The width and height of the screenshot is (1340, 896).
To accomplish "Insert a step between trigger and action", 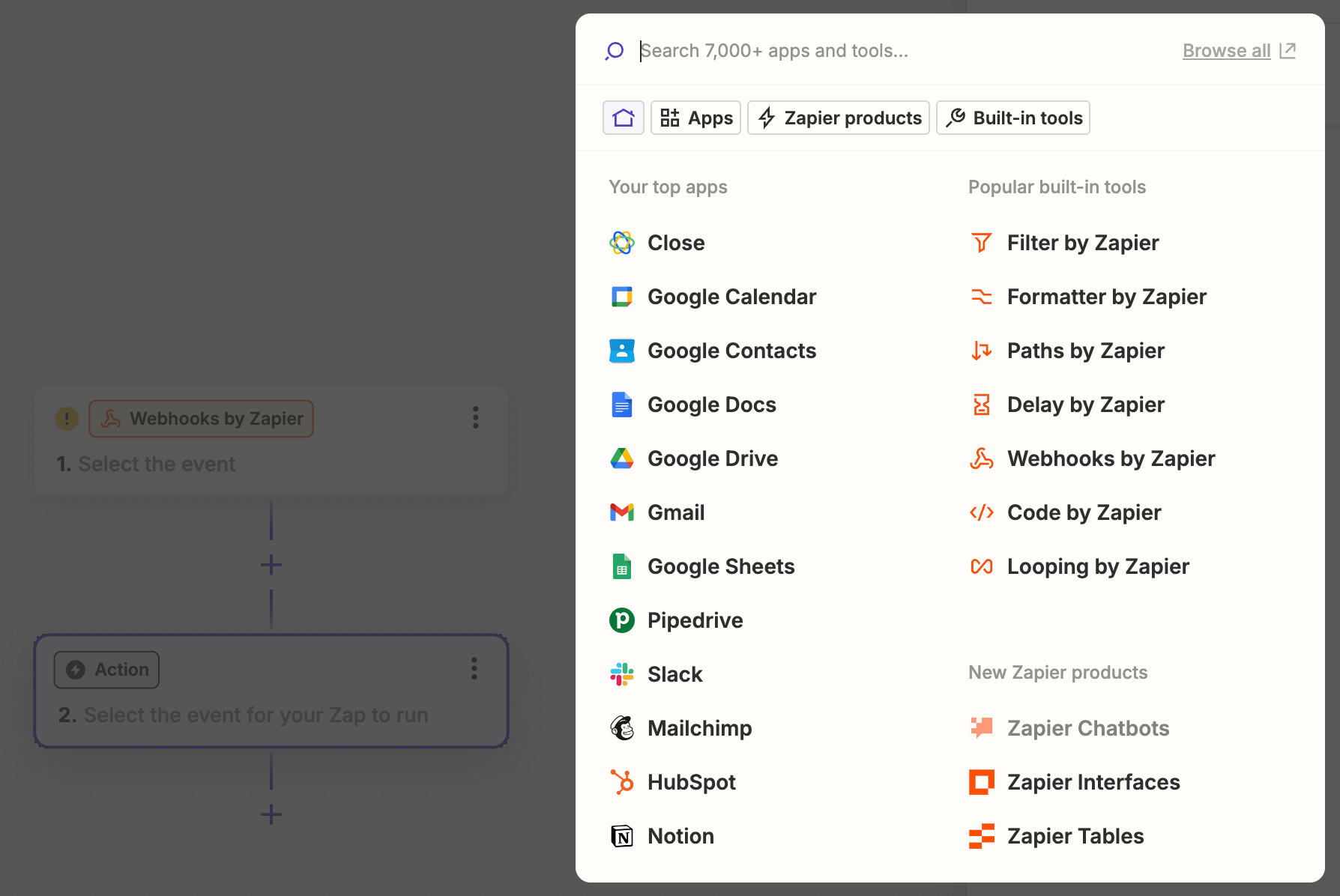I will pos(271,565).
